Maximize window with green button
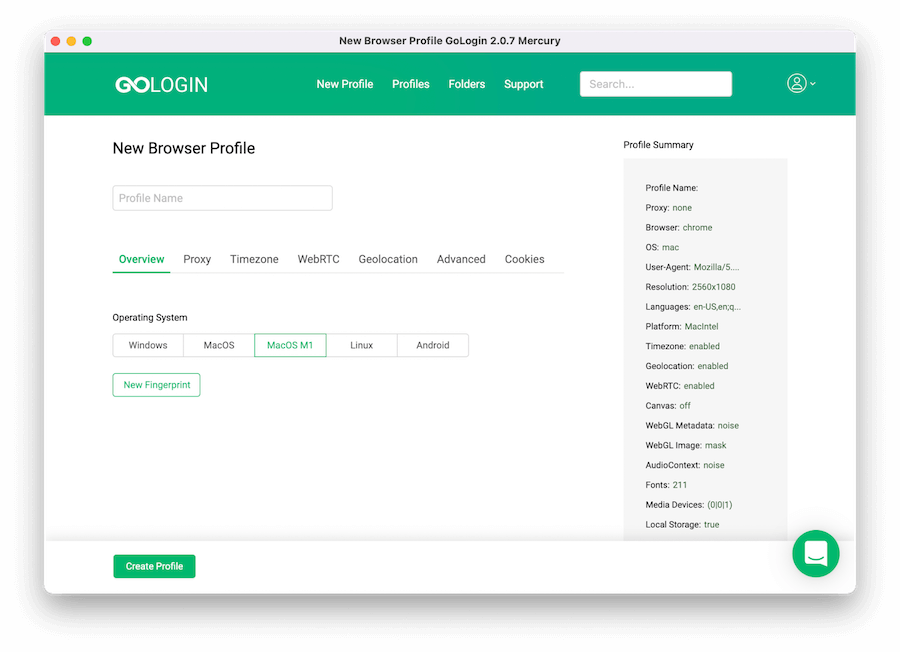 pyautogui.click(x=87, y=41)
